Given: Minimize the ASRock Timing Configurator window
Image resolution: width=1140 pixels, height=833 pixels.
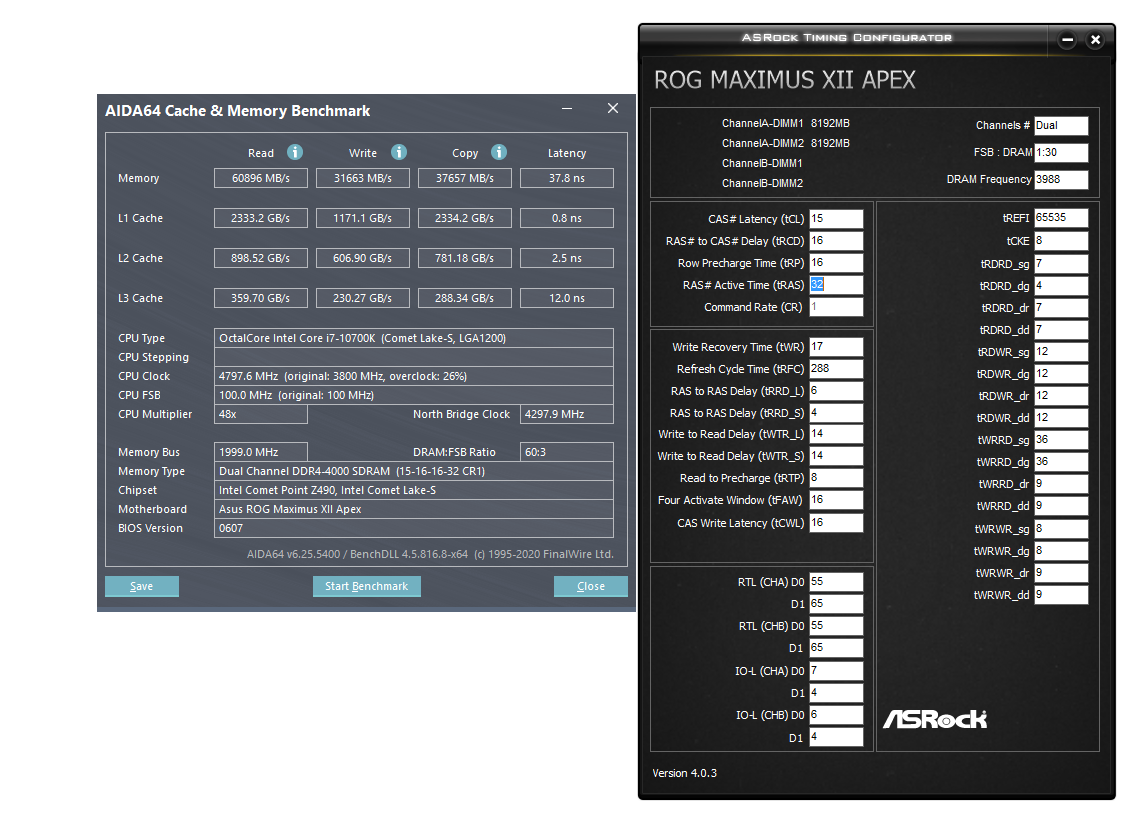Looking at the screenshot, I should click(1067, 40).
